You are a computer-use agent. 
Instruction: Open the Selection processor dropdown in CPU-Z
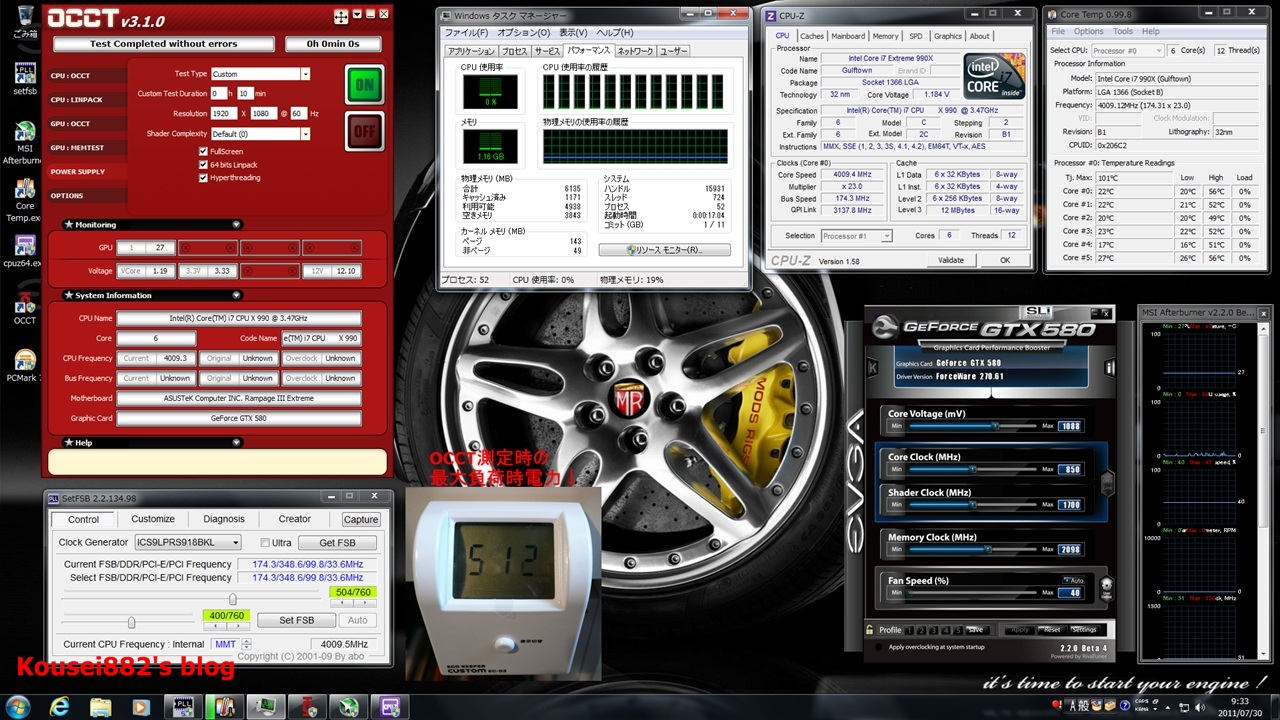click(857, 236)
